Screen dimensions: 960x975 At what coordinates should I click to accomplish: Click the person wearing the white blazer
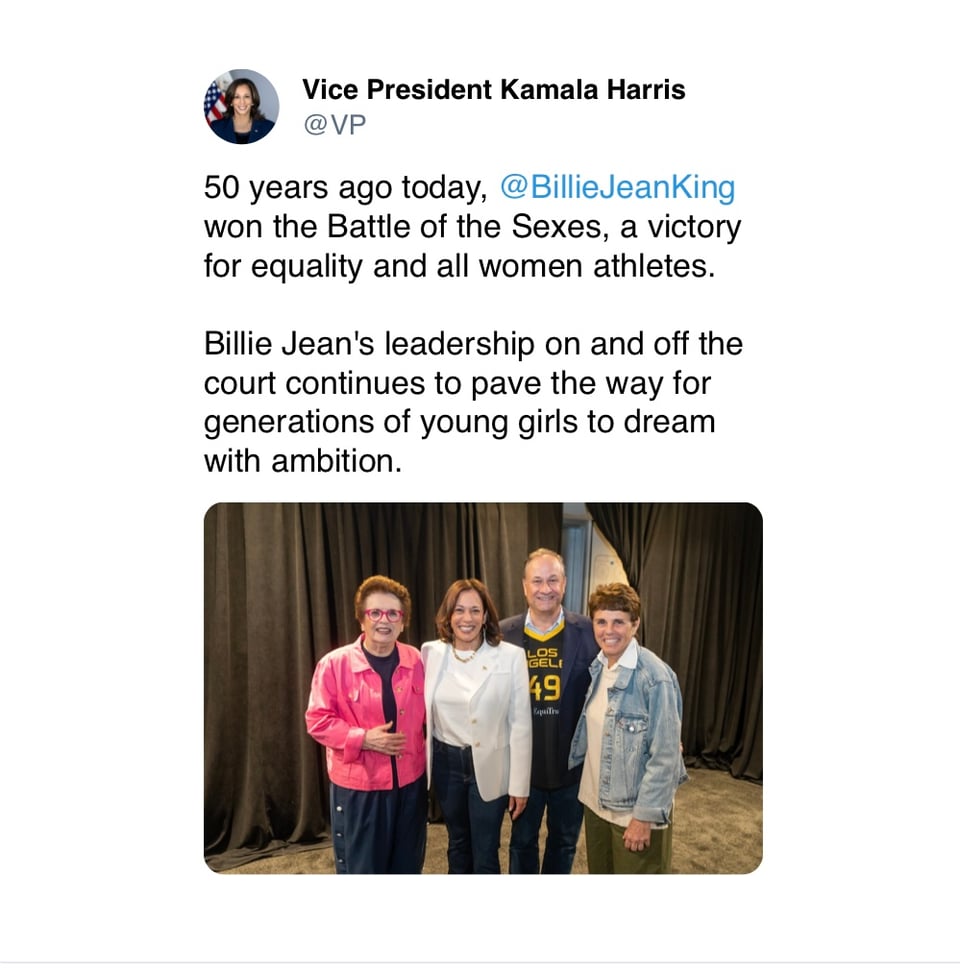coord(475,720)
